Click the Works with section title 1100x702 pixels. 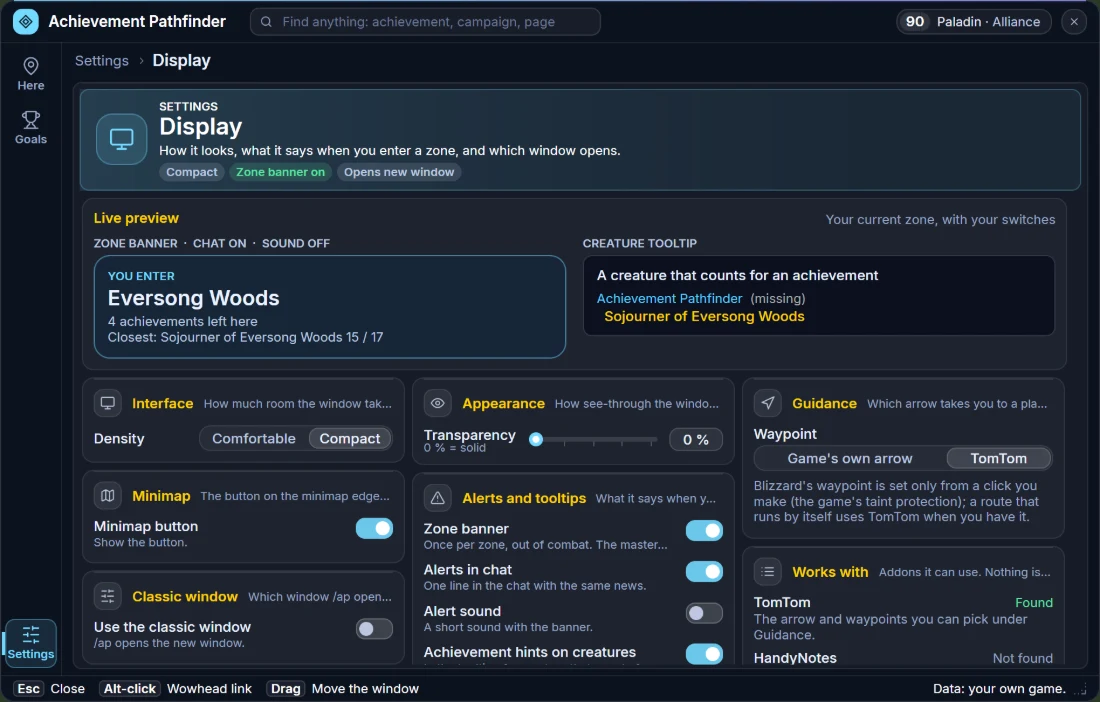pos(830,572)
